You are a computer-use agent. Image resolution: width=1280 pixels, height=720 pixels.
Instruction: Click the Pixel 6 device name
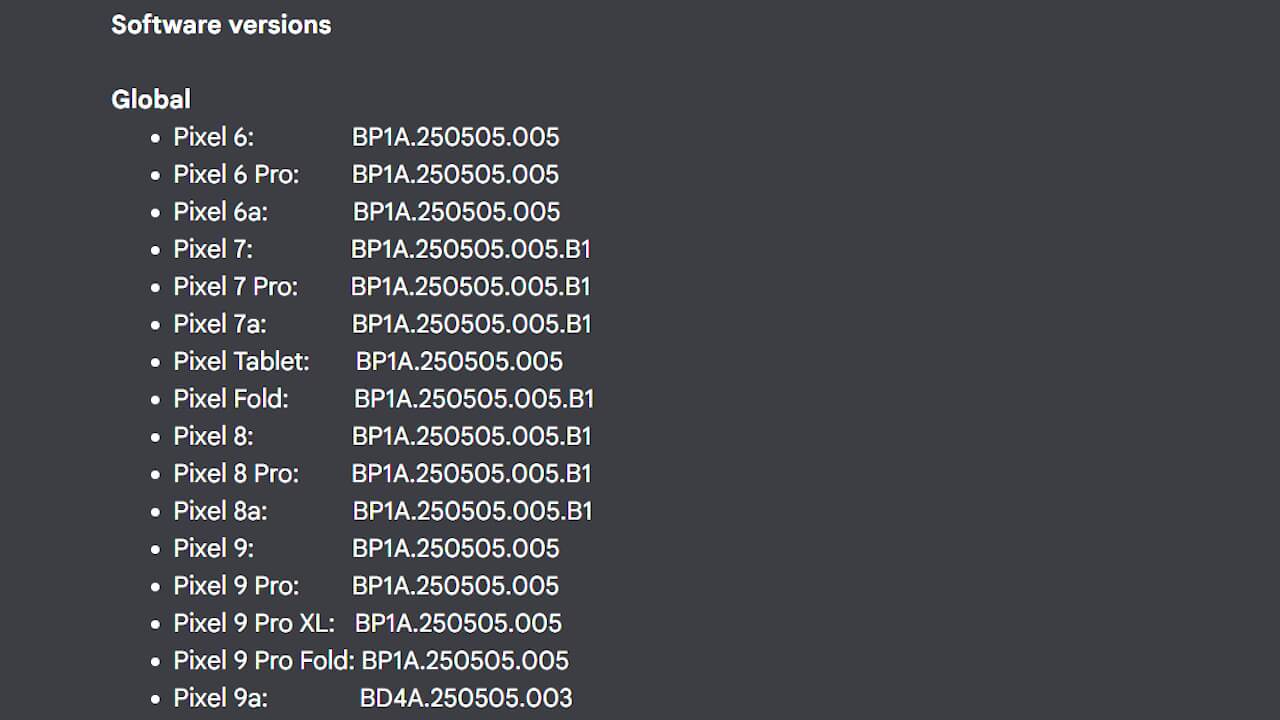213,137
